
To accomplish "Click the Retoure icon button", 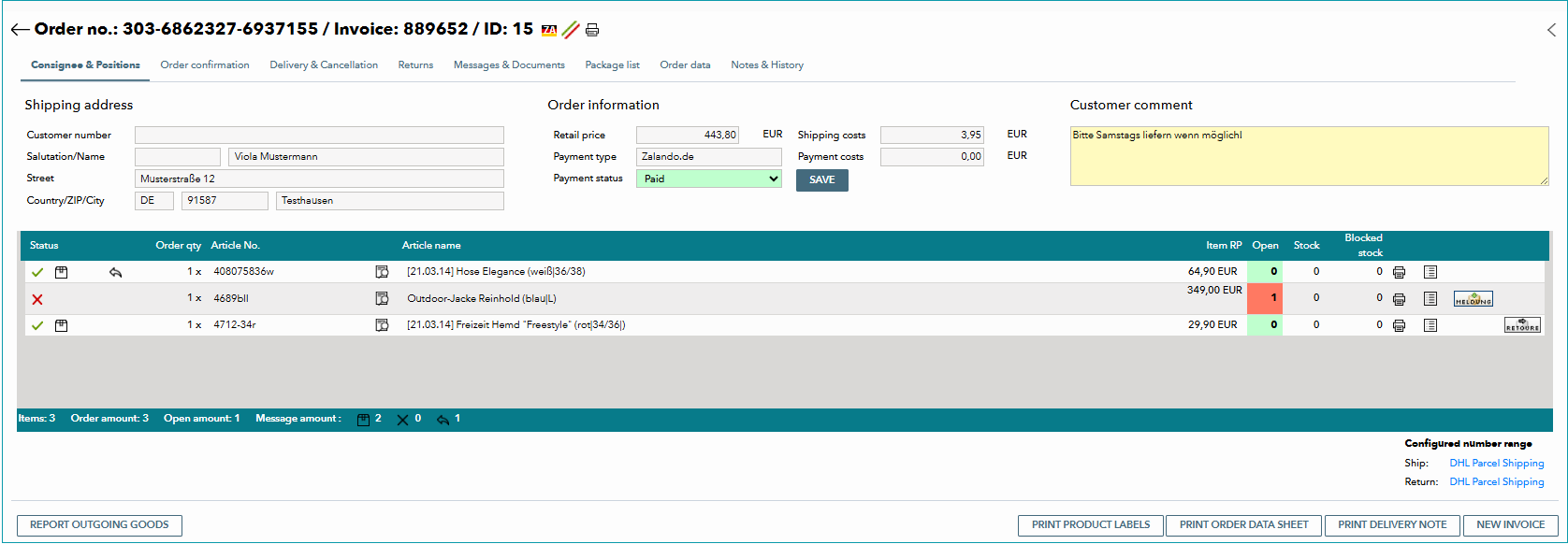I will [x=1522, y=325].
